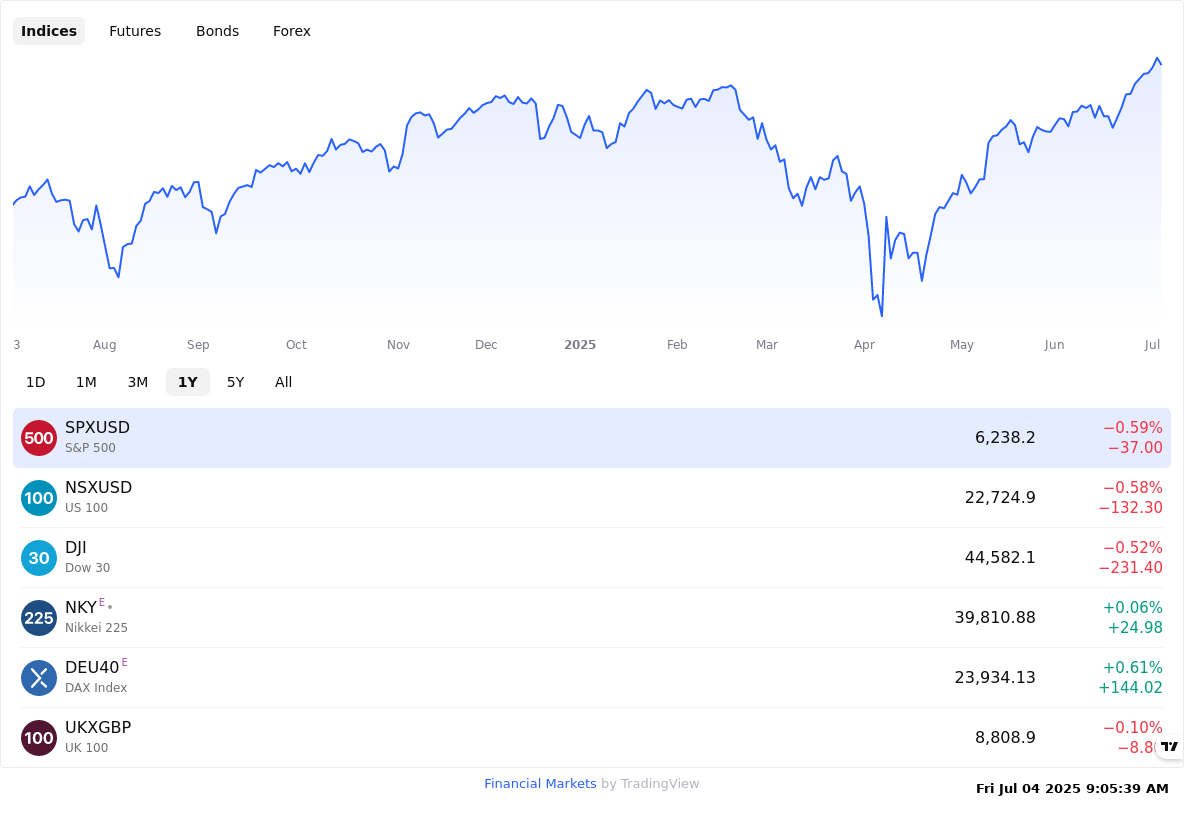Switch to the Forex tab
Screen dimensions: 1184x820
[x=291, y=31]
